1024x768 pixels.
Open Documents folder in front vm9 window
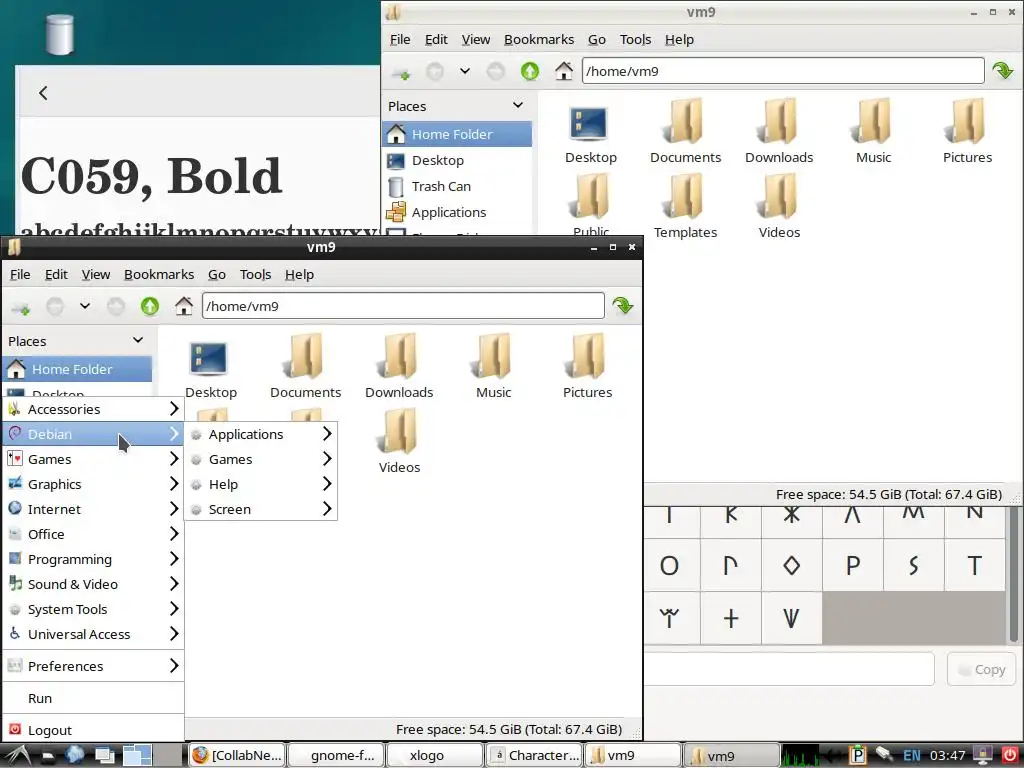point(306,366)
